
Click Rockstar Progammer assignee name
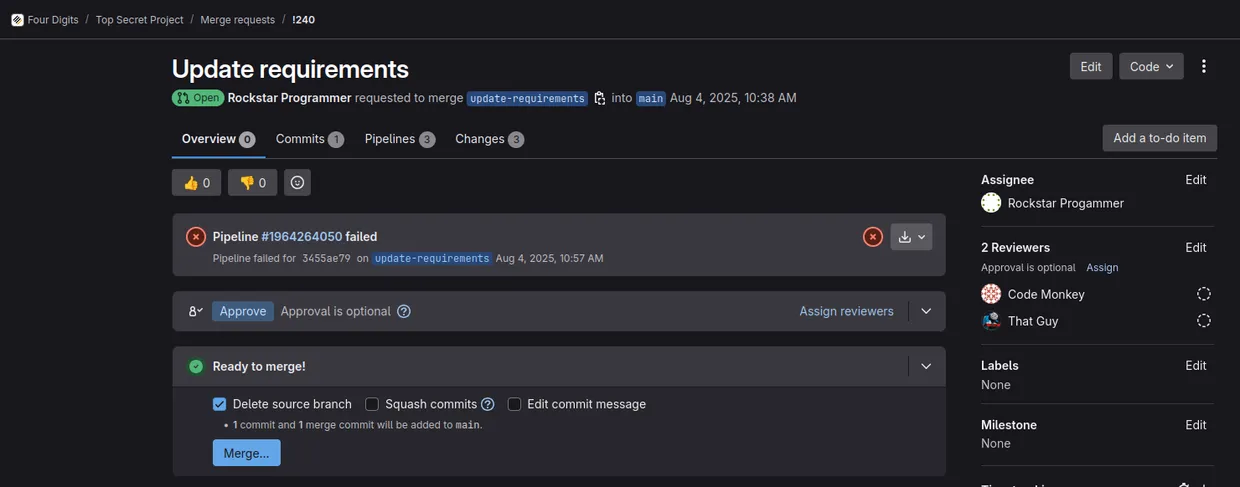pyautogui.click(x=1066, y=203)
